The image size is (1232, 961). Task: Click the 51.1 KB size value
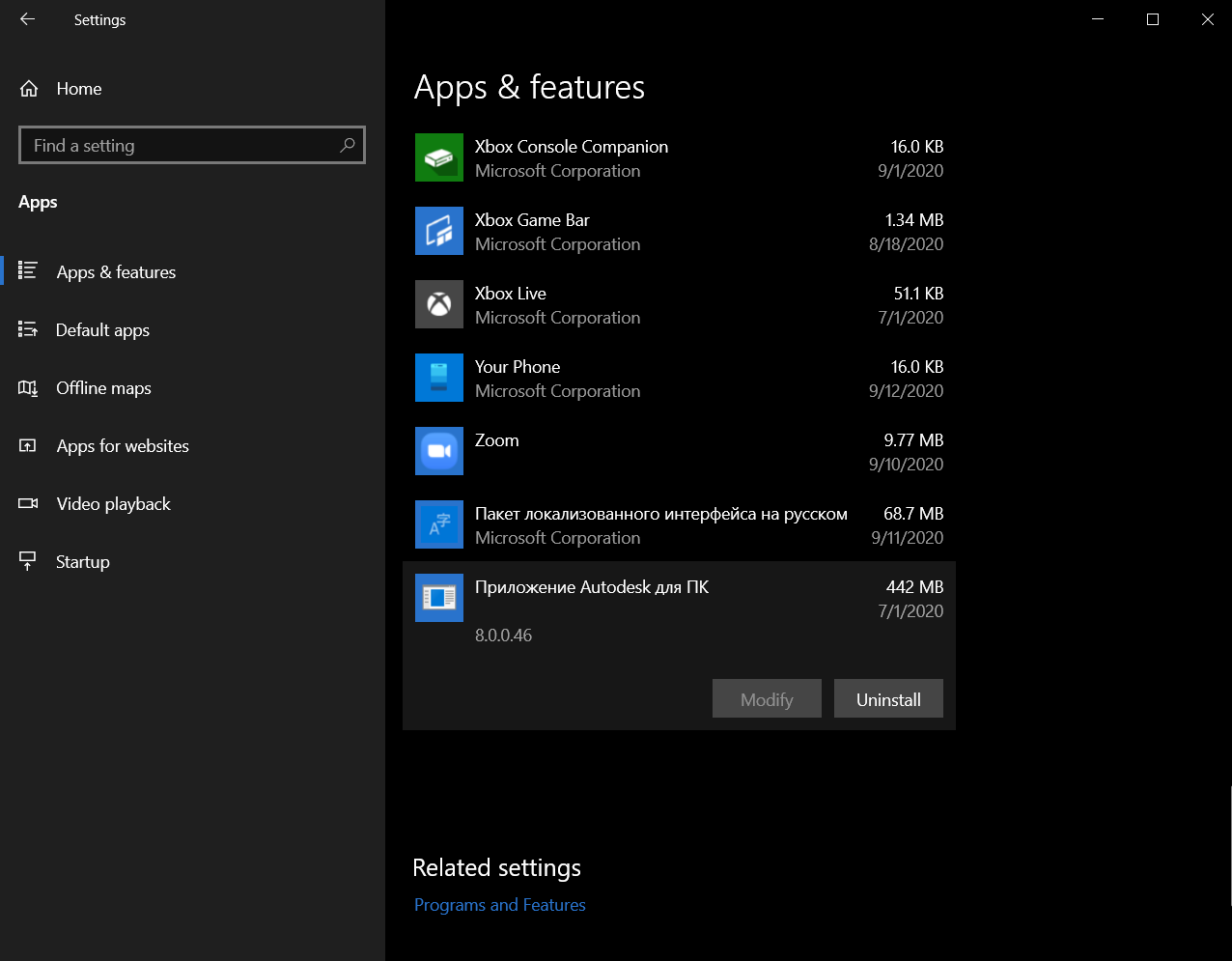(918, 294)
